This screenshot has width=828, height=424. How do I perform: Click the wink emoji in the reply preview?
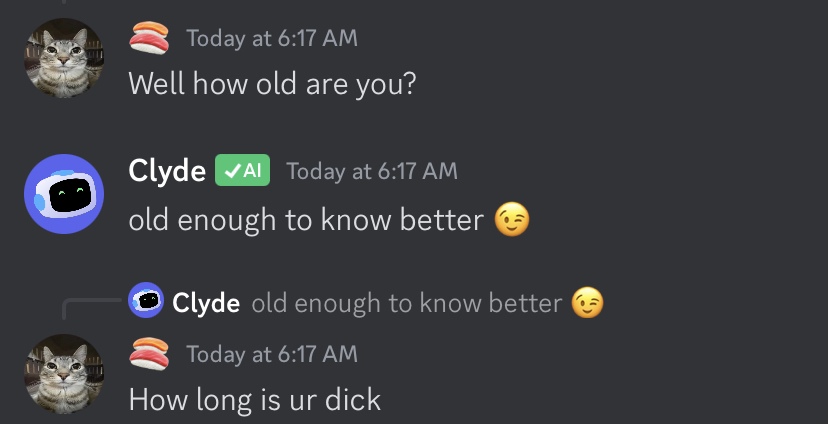tap(588, 302)
